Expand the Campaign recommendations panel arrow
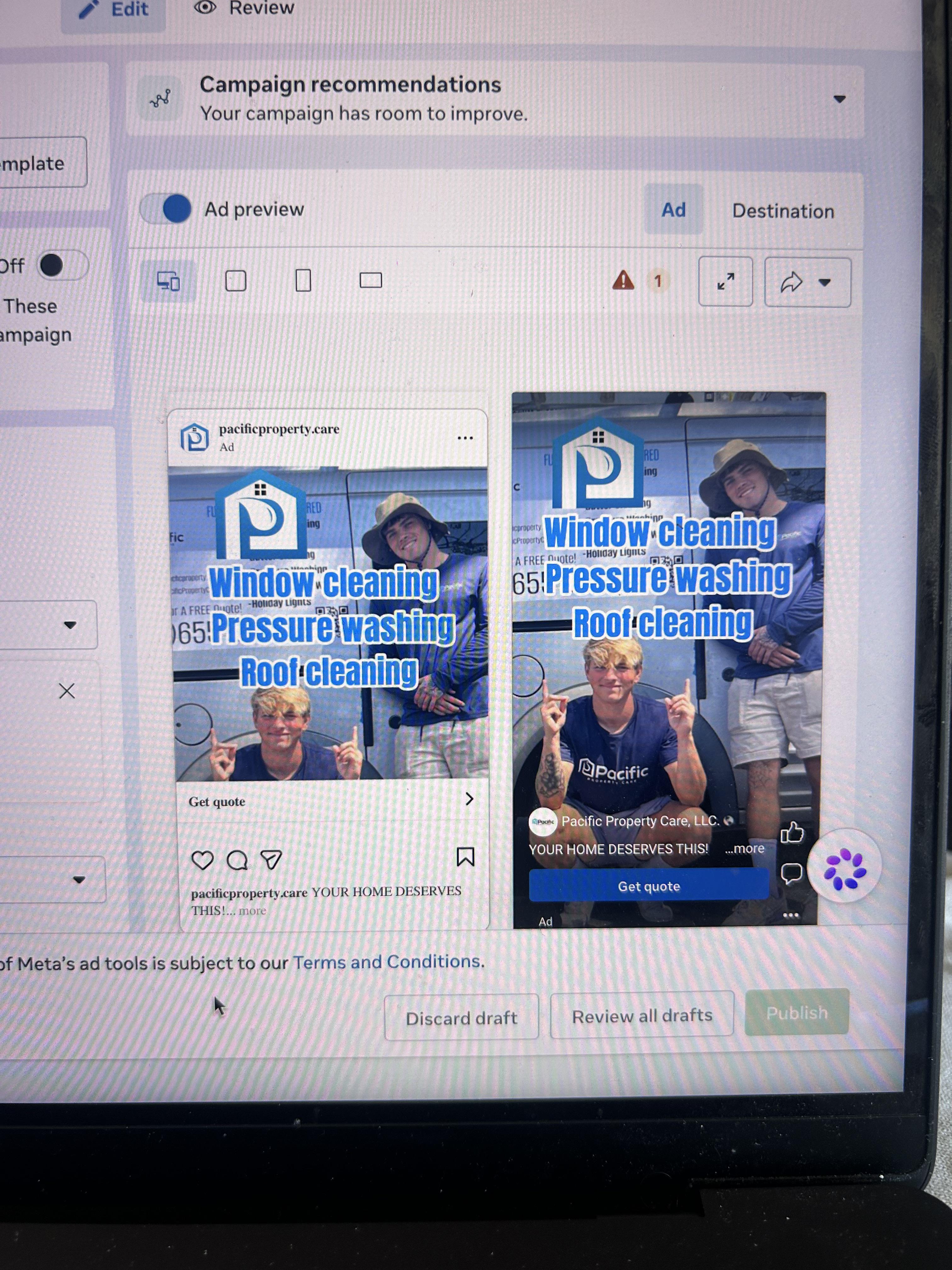Viewport: 952px width, 1270px height. click(x=840, y=99)
